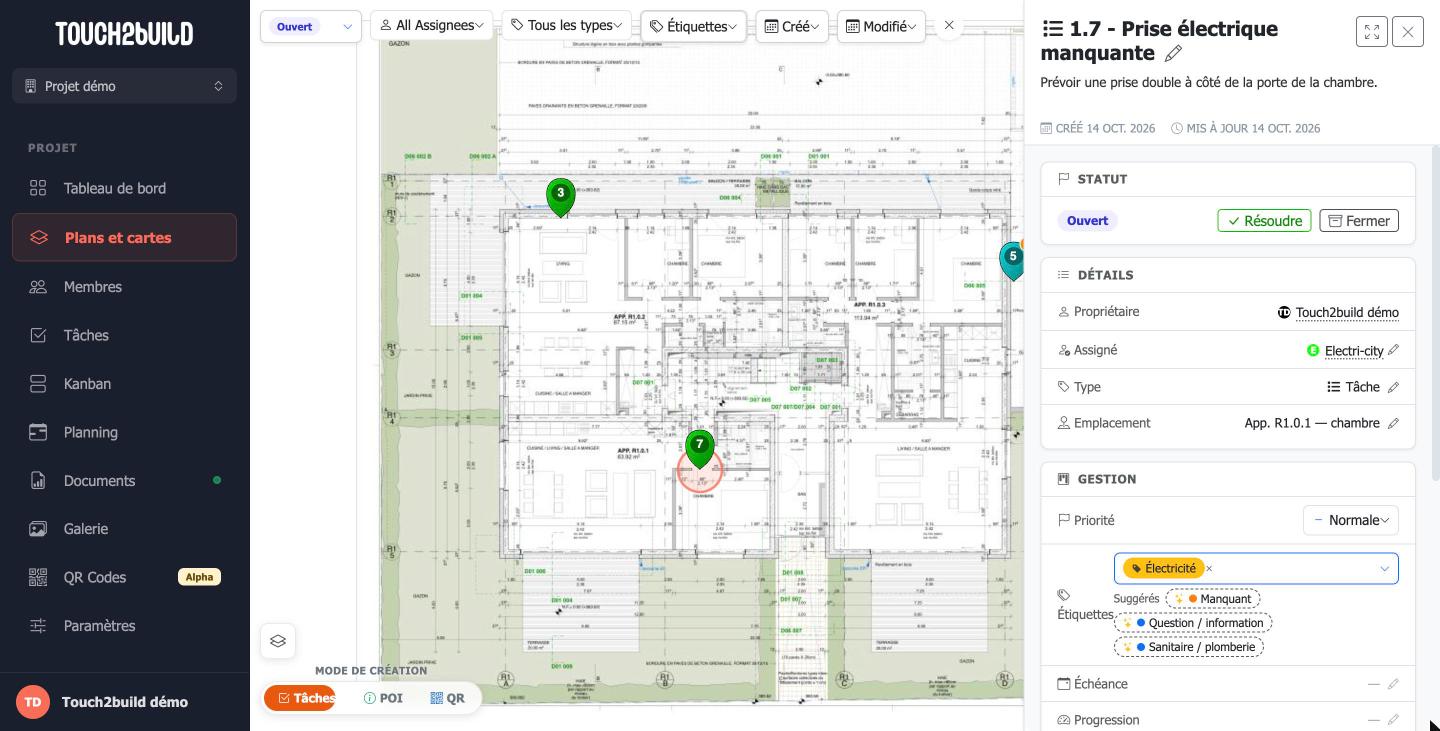Edit the Emplacement pencil icon
1440x731 pixels.
pos(1393,423)
